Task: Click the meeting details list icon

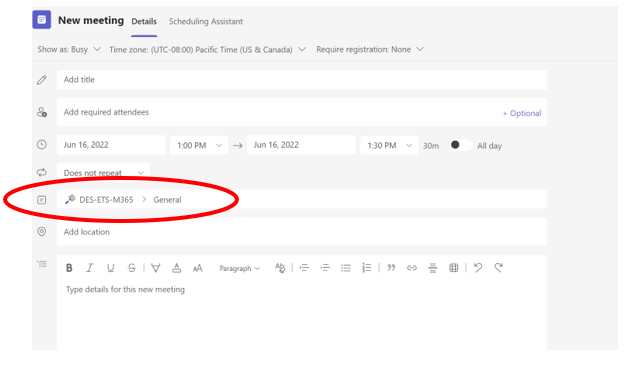Action: pyautogui.click(x=42, y=264)
